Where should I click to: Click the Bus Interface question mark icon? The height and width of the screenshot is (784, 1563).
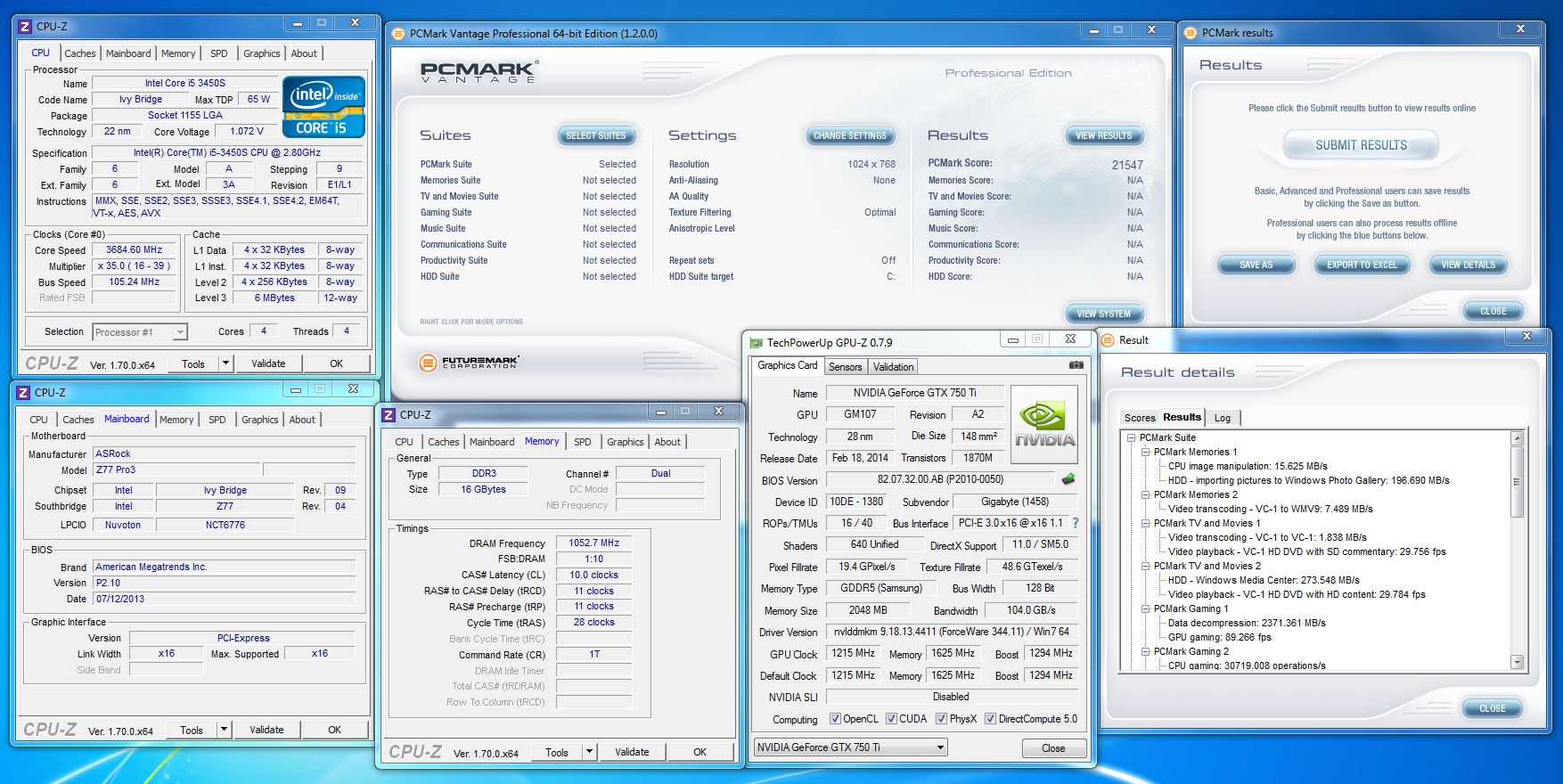pyautogui.click(x=1075, y=523)
